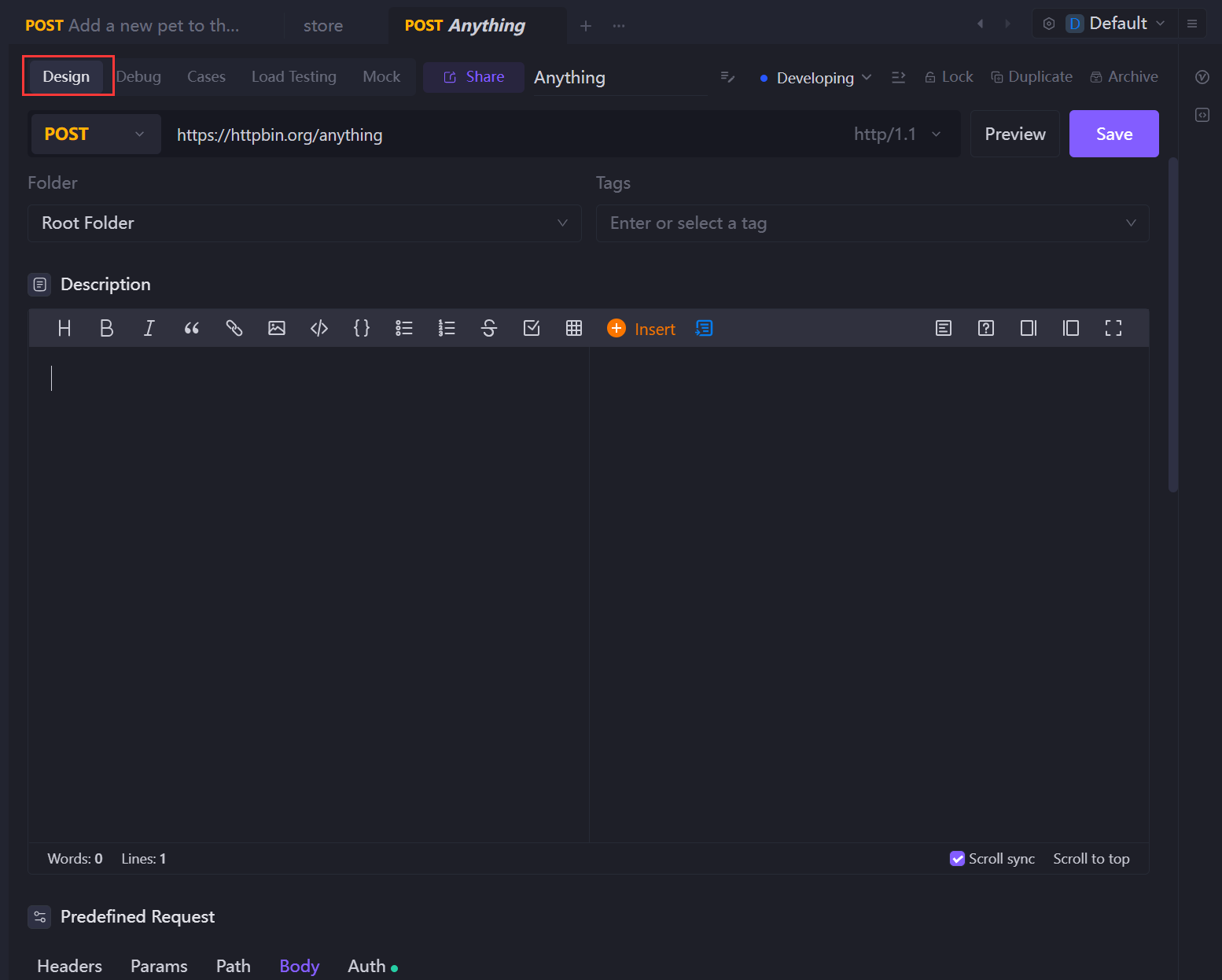Click the endpoint URL field
This screenshot has width=1222, height=980.
tap(503, 134)
